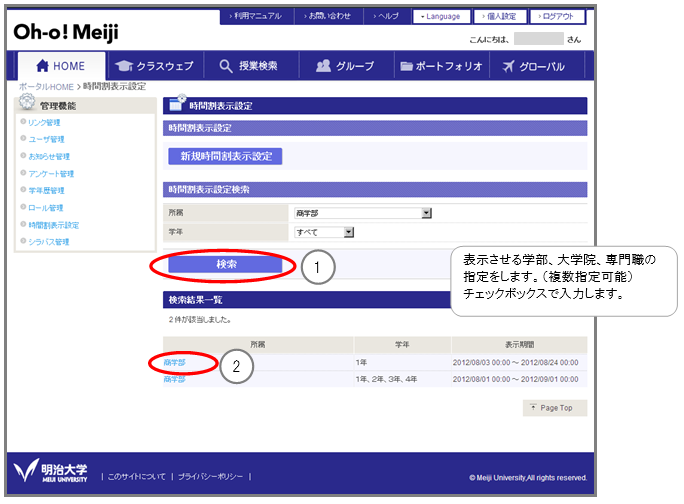Click the 表示期間 results column header
Screen dimensions: 684x504
click(x=519, y=345)
